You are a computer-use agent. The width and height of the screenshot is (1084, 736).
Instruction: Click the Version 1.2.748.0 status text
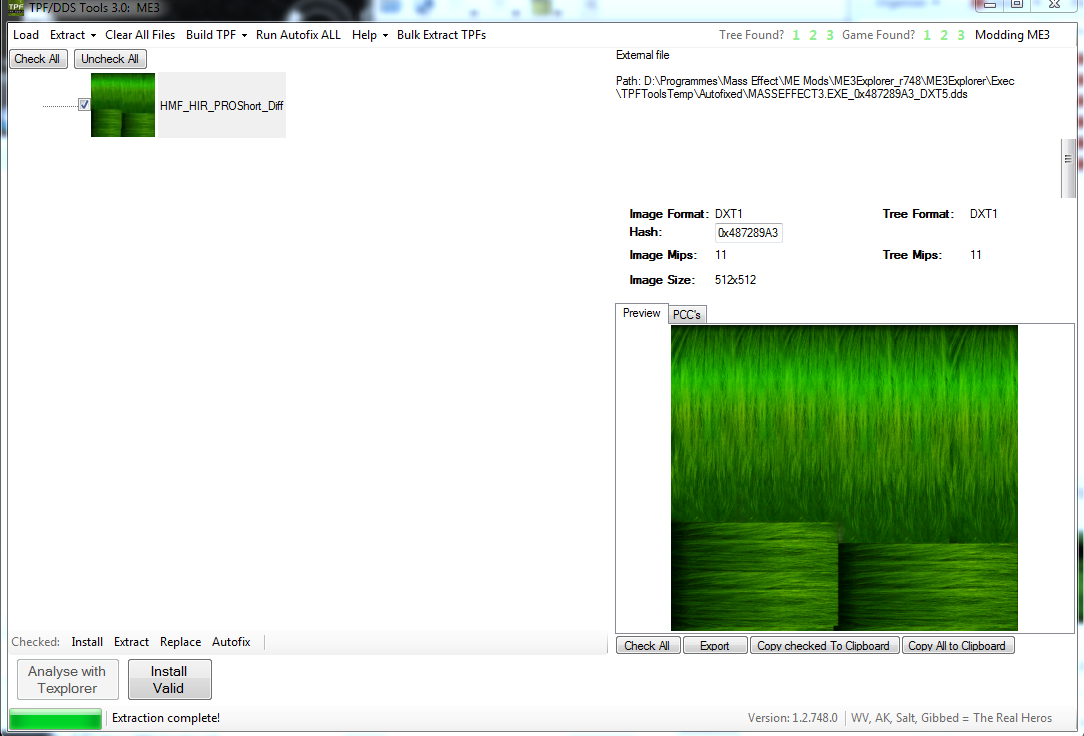(x=792, y=718)
